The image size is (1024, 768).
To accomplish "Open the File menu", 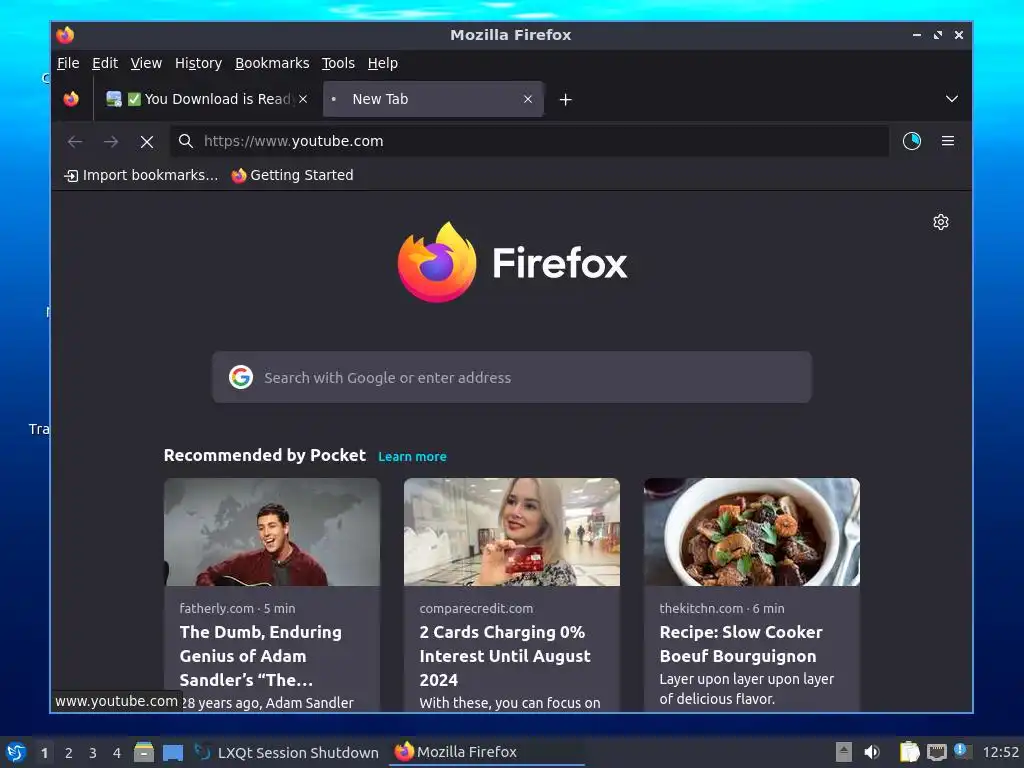I will tap(68, 63).
